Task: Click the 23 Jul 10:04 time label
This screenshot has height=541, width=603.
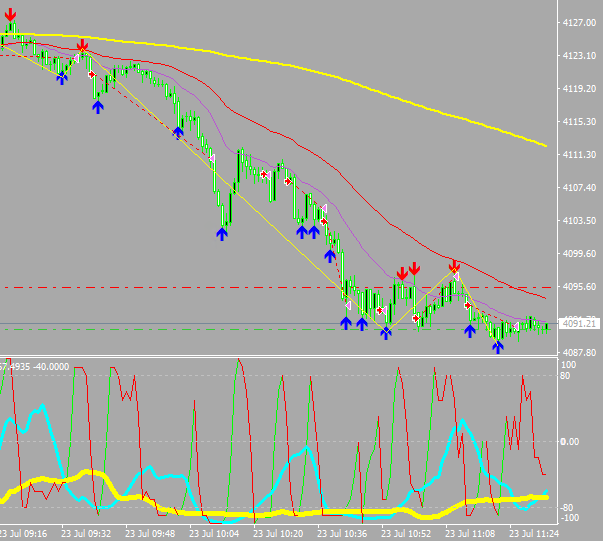Action: point(214,534)
